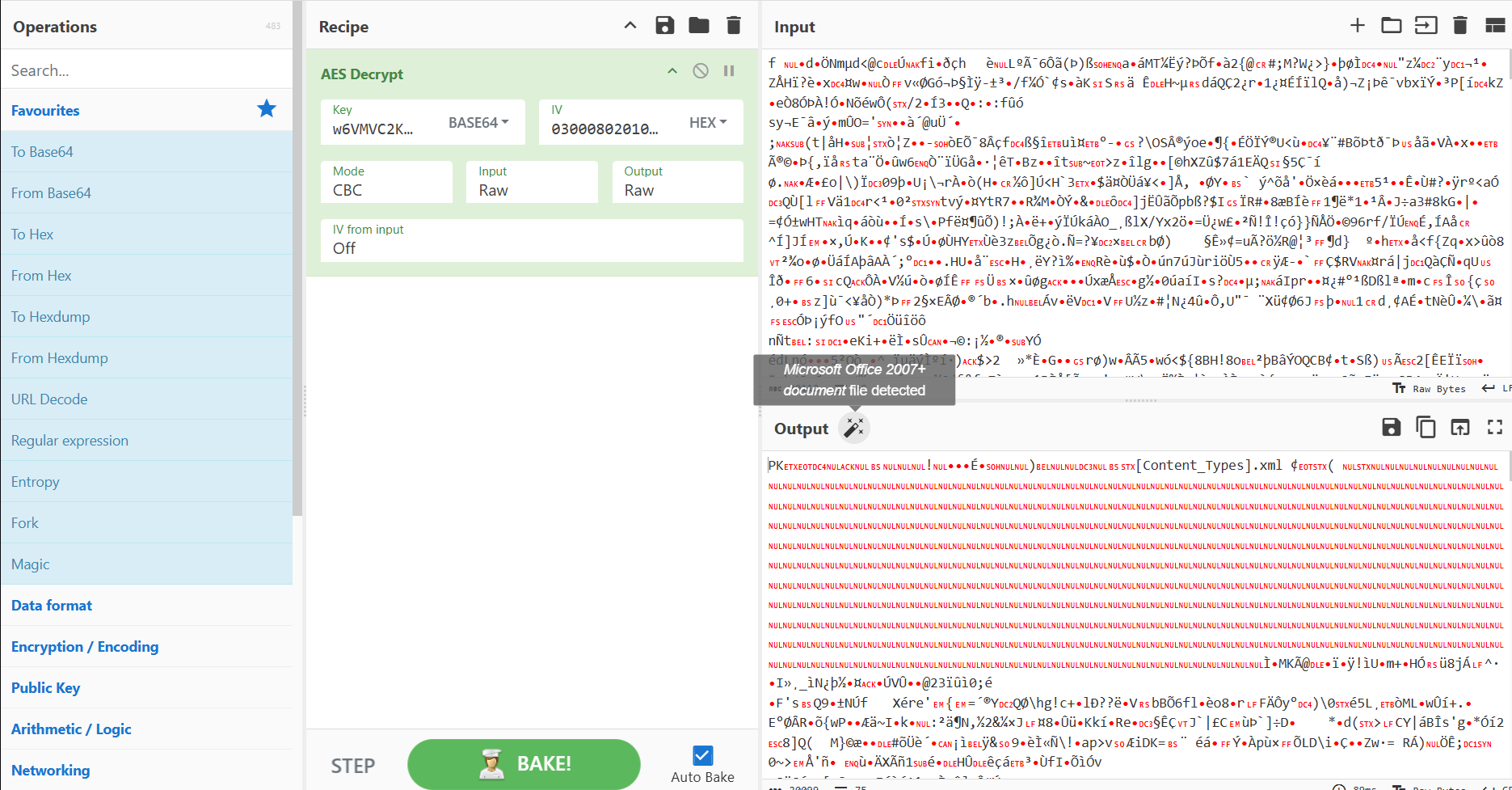Screen dimensions: 1512x790
Task: Open folder as input
Action: click(1392, 26)
